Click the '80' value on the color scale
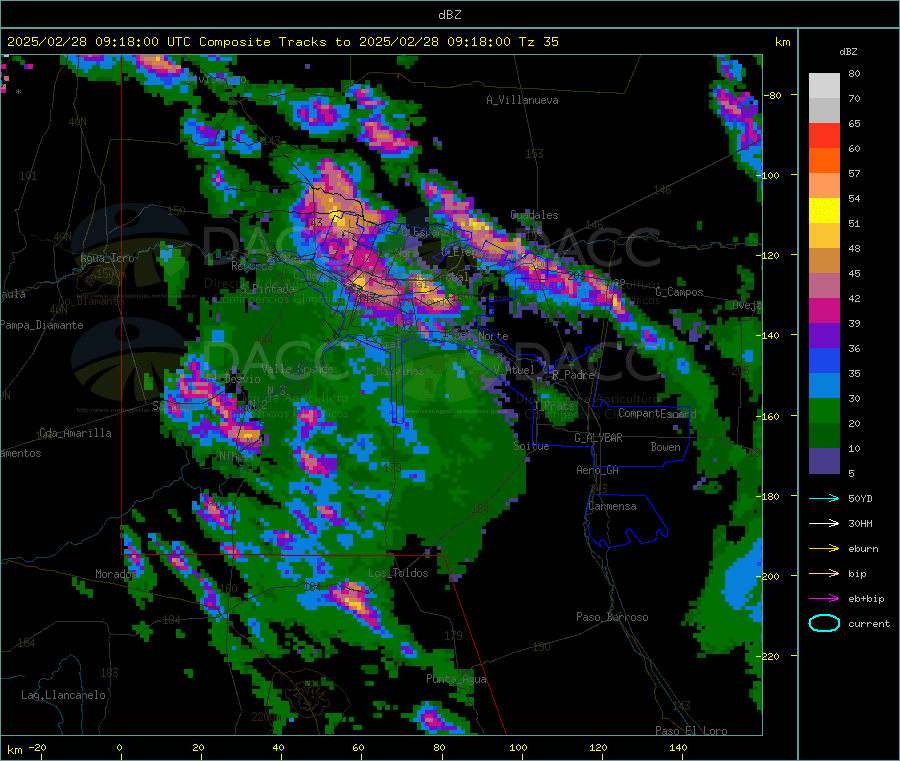 (854, 73)
